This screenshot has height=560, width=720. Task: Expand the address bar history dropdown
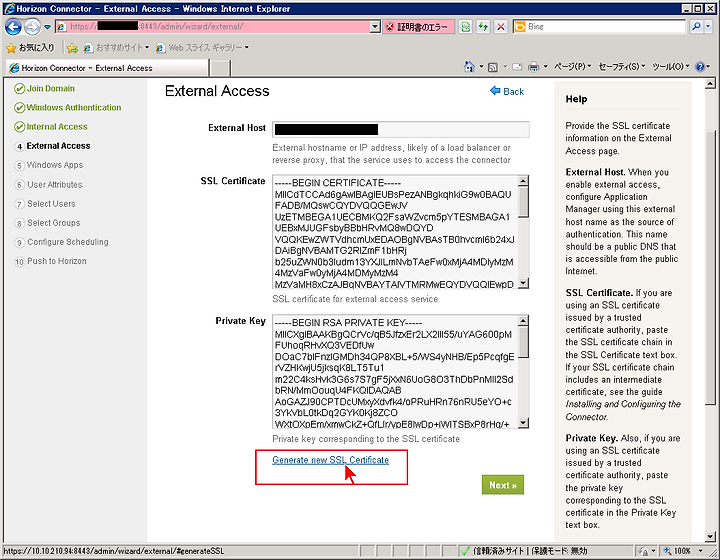(375, 27)
